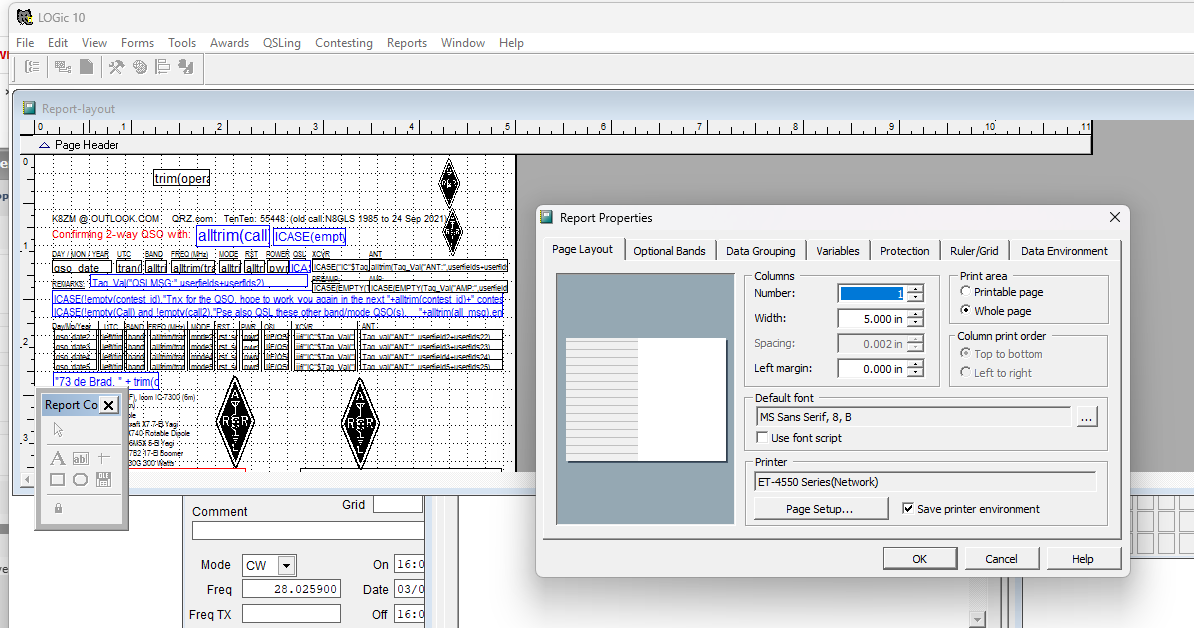The image size is (1194, 628).
Task: Choose the Printable page radio button
Action: tap(966, 292)
